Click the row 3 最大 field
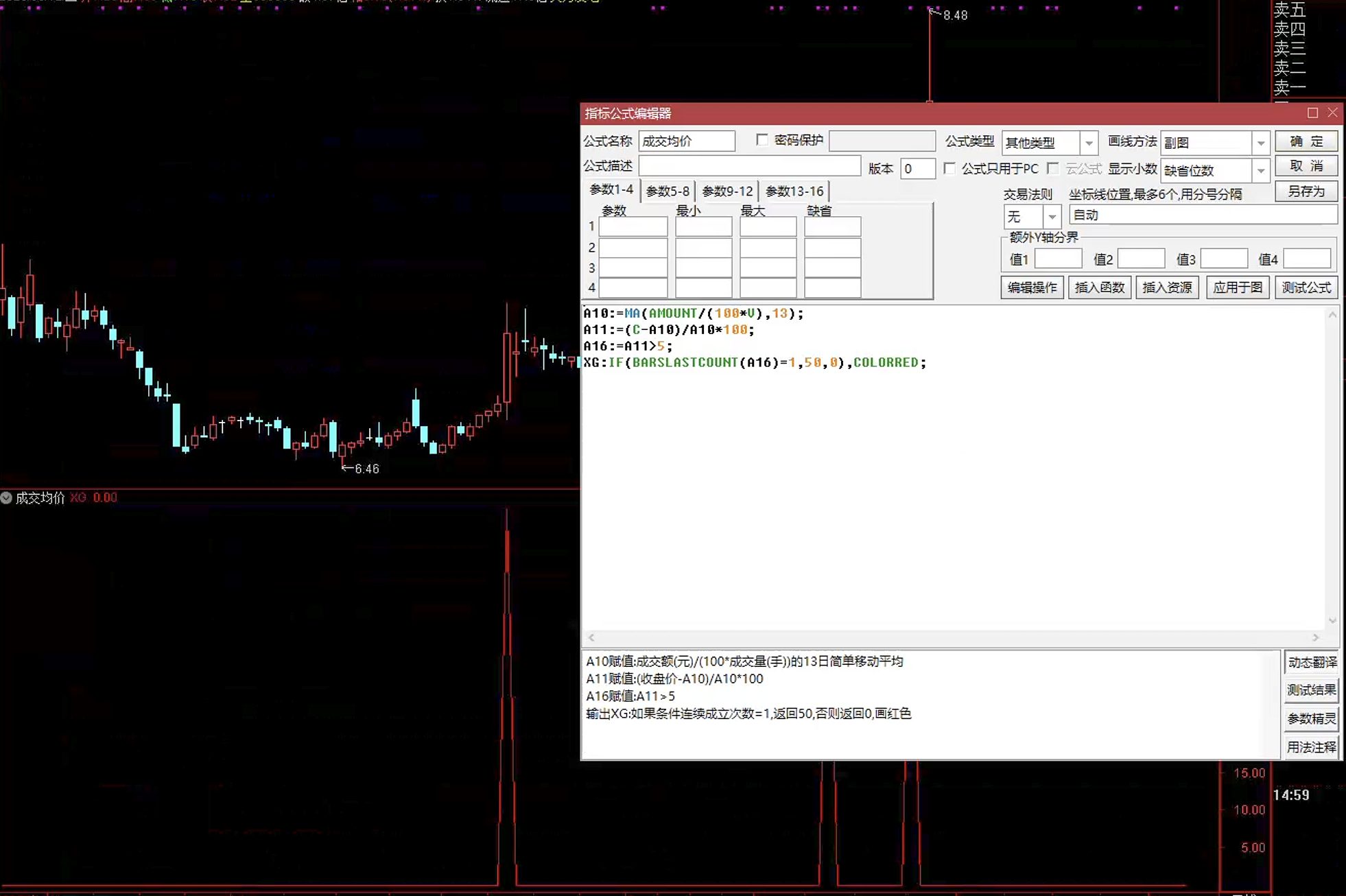The image size is (1346, 896). (768, 268)
